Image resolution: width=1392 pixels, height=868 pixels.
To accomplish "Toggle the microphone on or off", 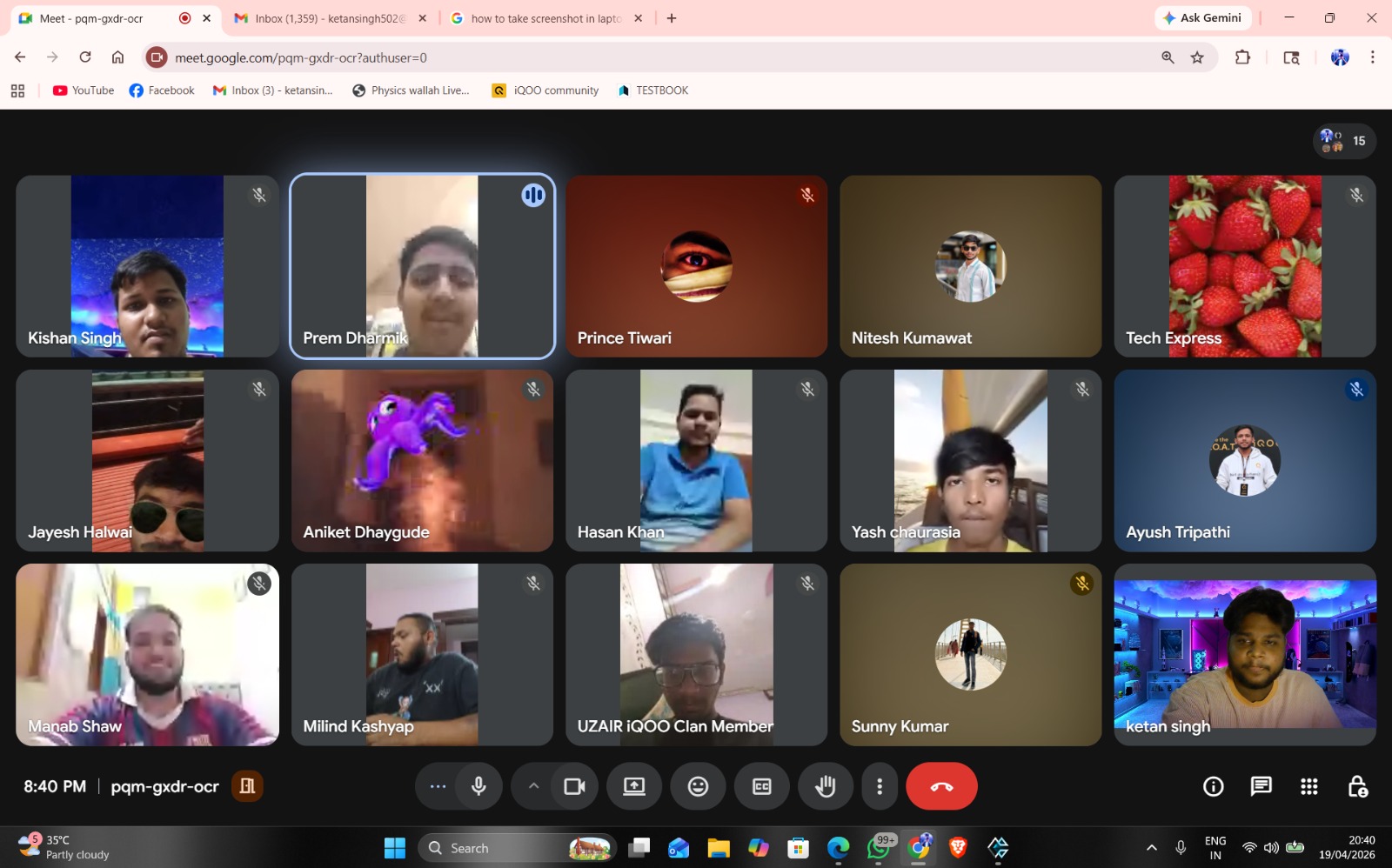I will (x=478, y=786).
